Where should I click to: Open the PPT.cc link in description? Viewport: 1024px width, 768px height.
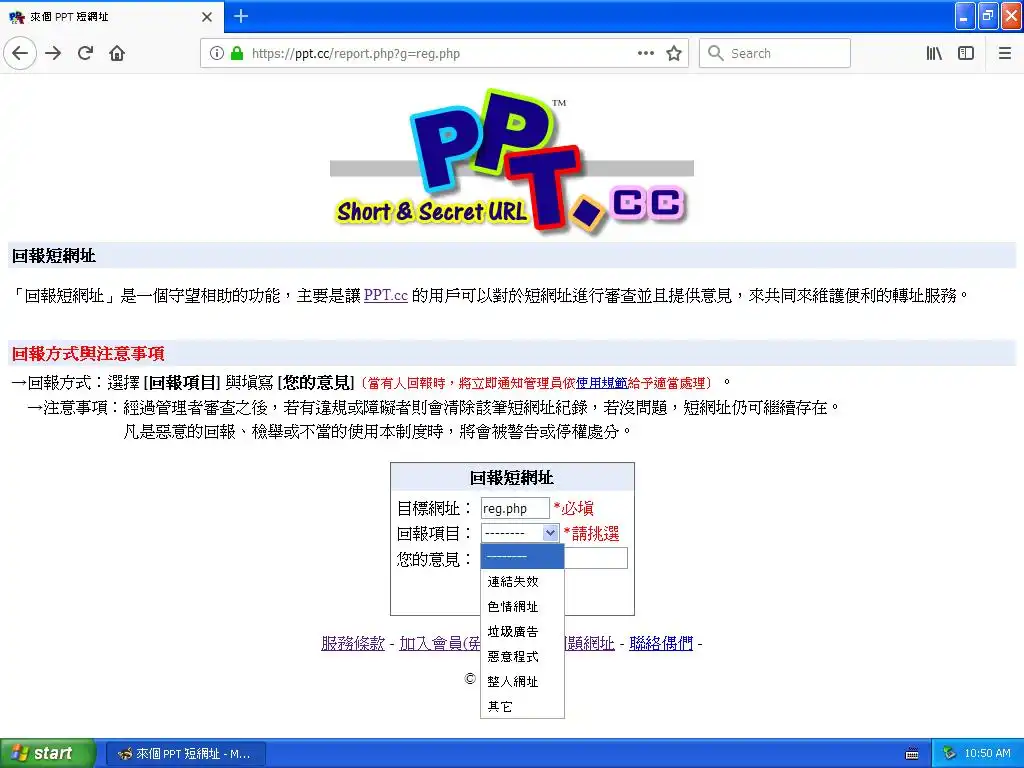(x=385, y=296)
